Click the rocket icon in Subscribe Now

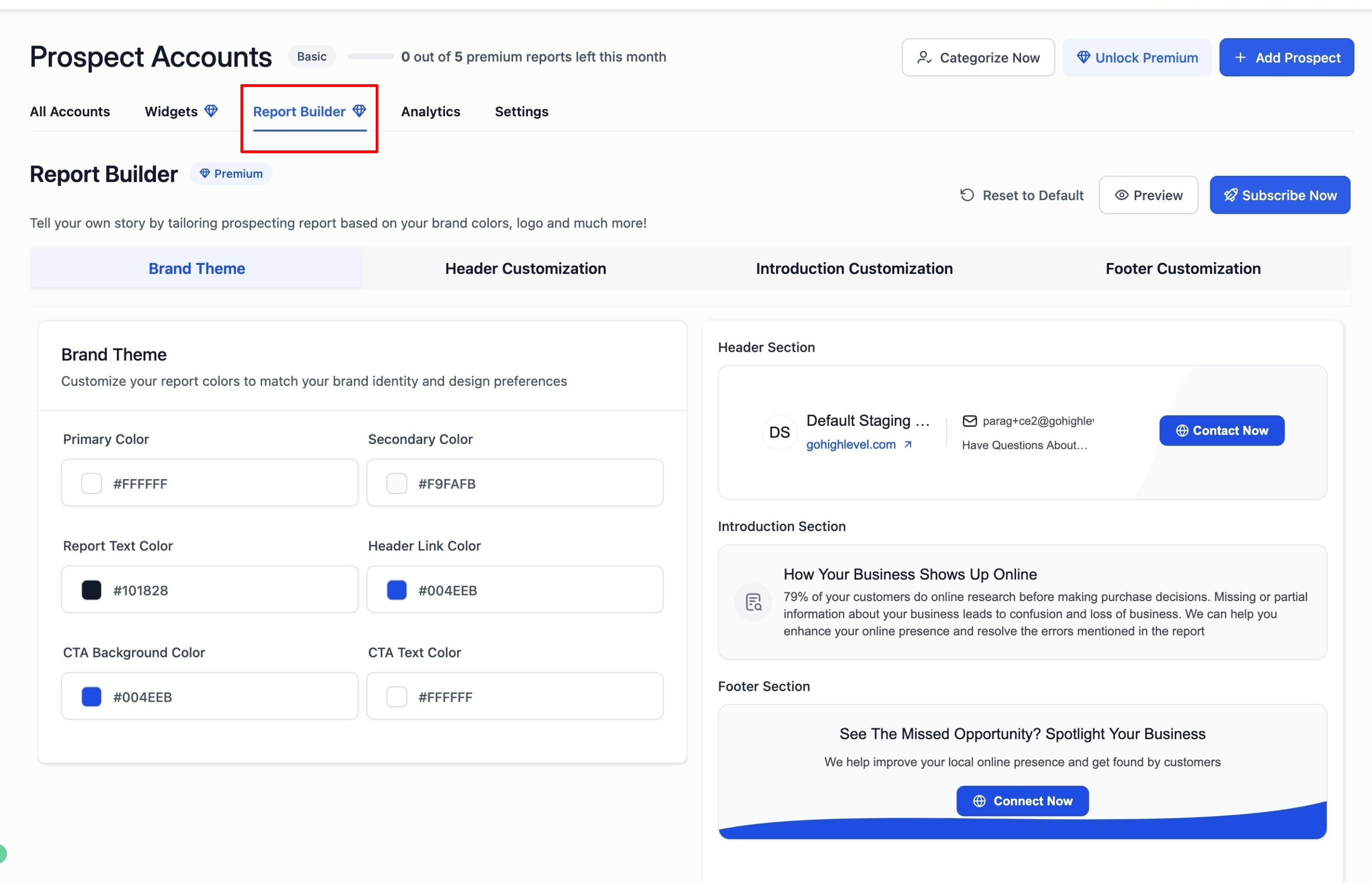point(1230,195)
